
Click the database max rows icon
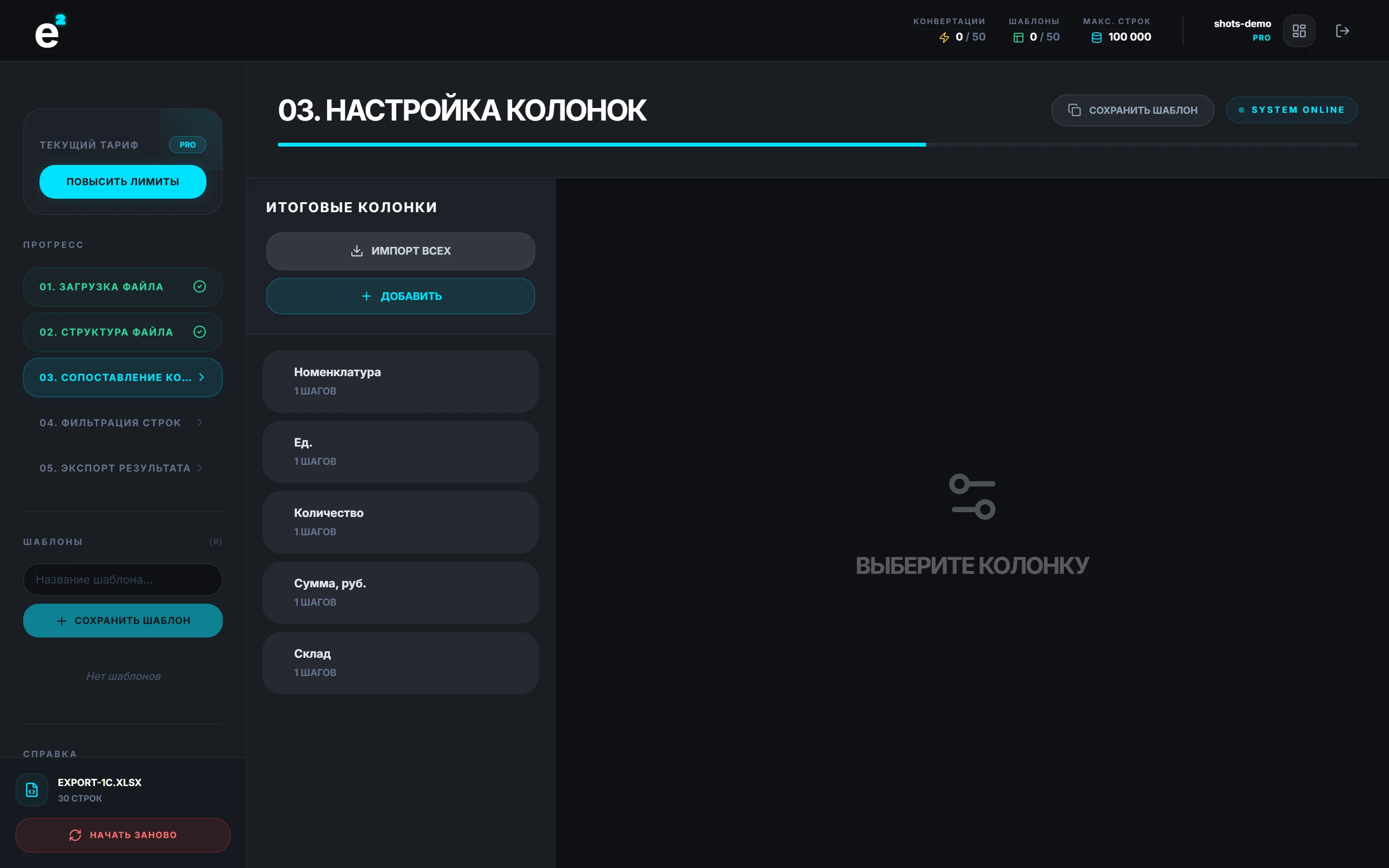point(1096,37)
